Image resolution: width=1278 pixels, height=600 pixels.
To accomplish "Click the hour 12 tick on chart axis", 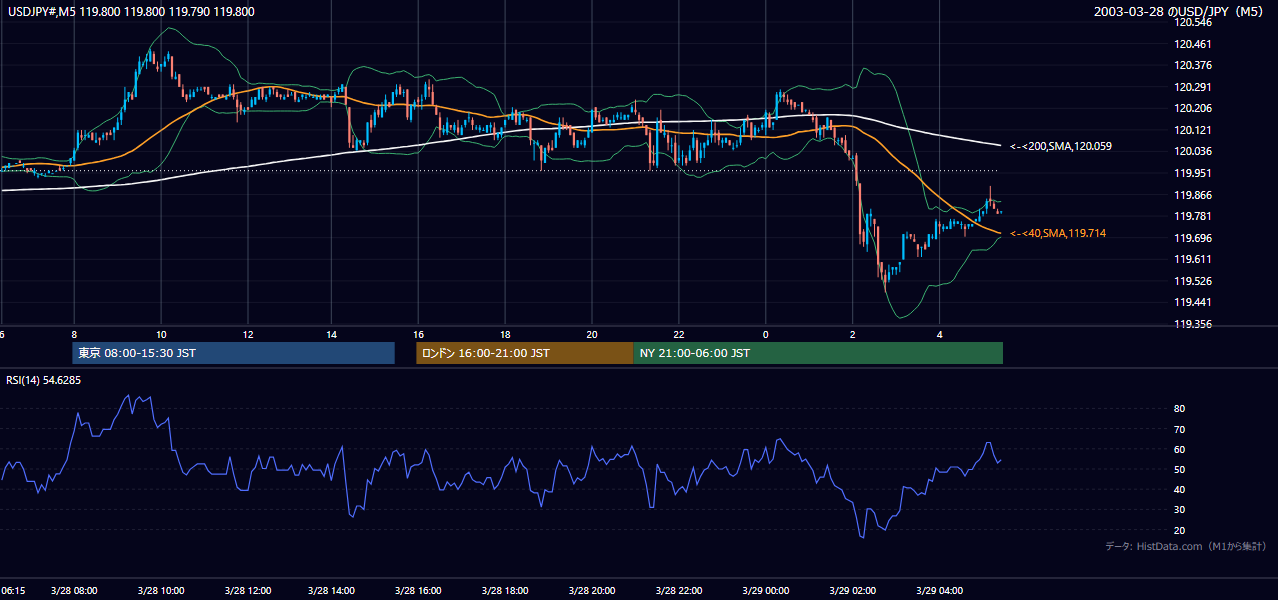I will point(247,334).
